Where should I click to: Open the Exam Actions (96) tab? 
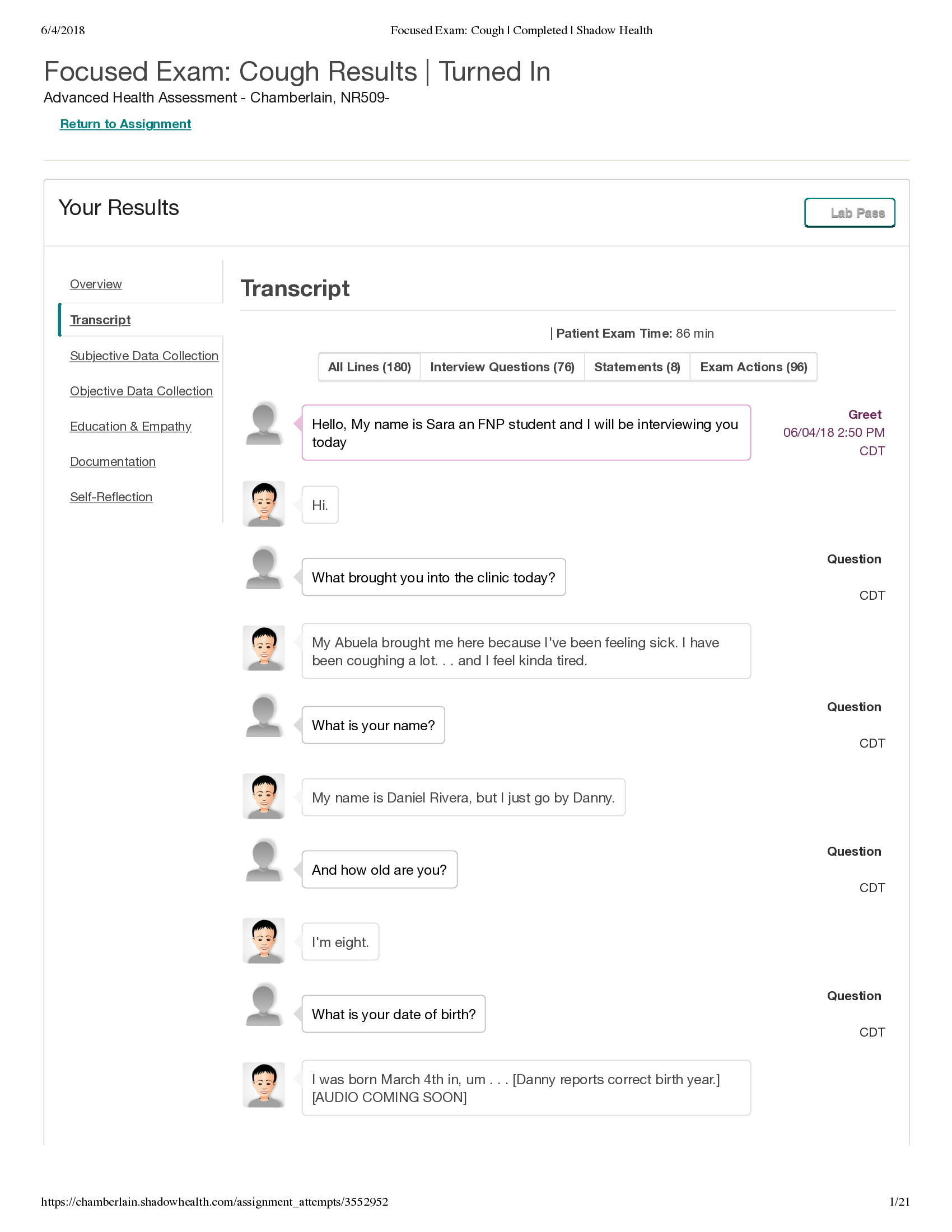(753, 367)
